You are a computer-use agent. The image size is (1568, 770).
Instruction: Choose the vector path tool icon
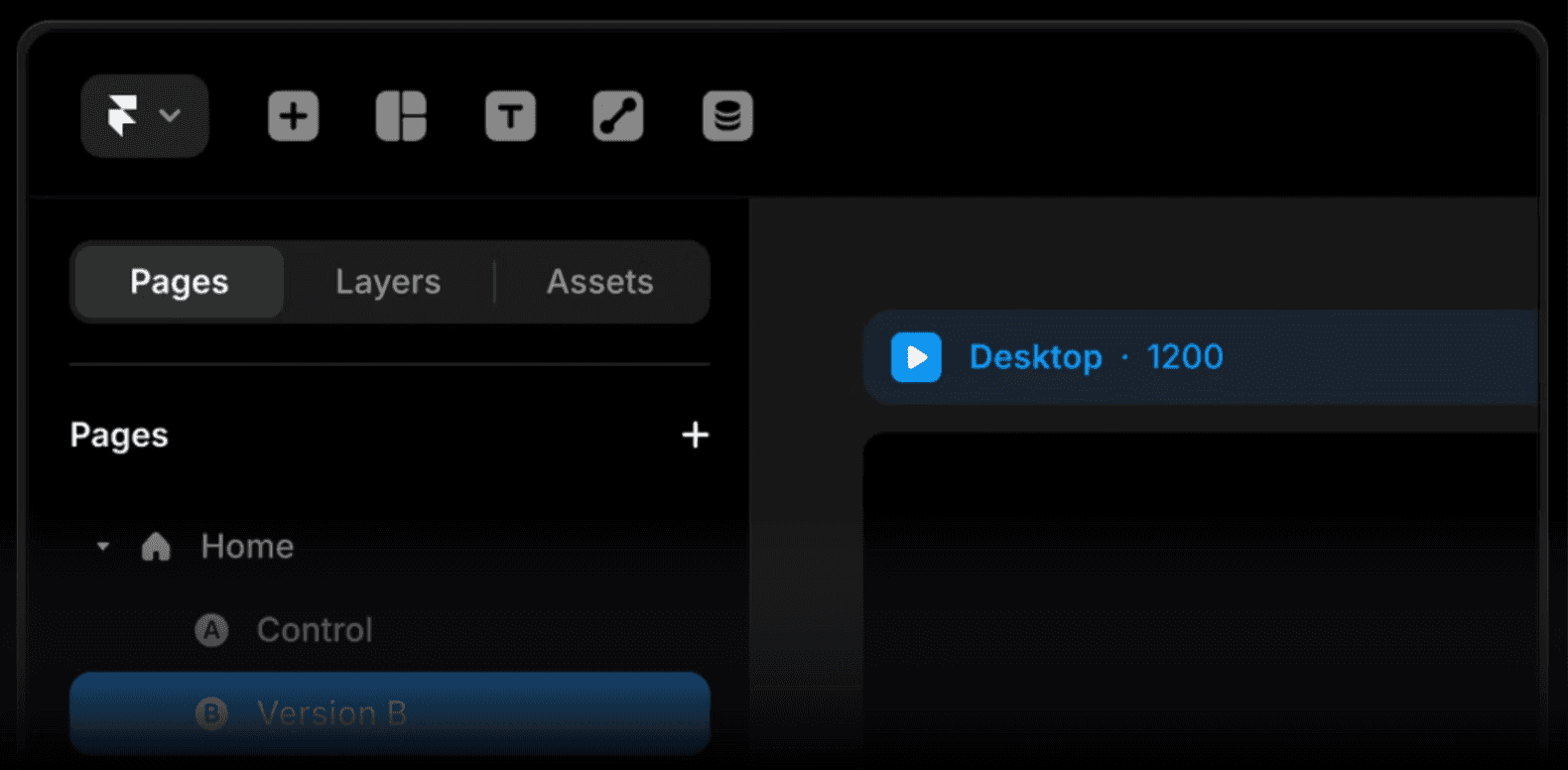pyautogui.click(x=618, y=116)
